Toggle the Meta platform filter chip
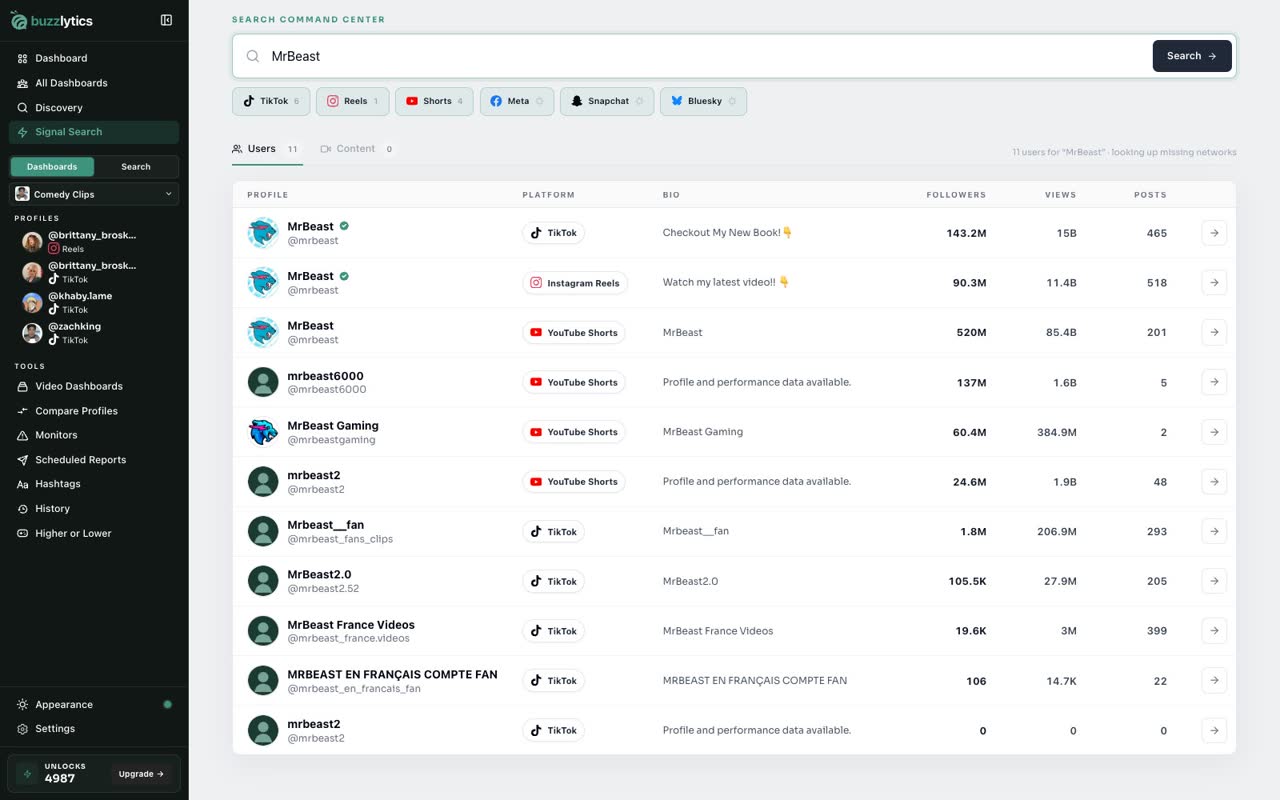The height and width of the screenshot is (800, 1280). point(517,101)
